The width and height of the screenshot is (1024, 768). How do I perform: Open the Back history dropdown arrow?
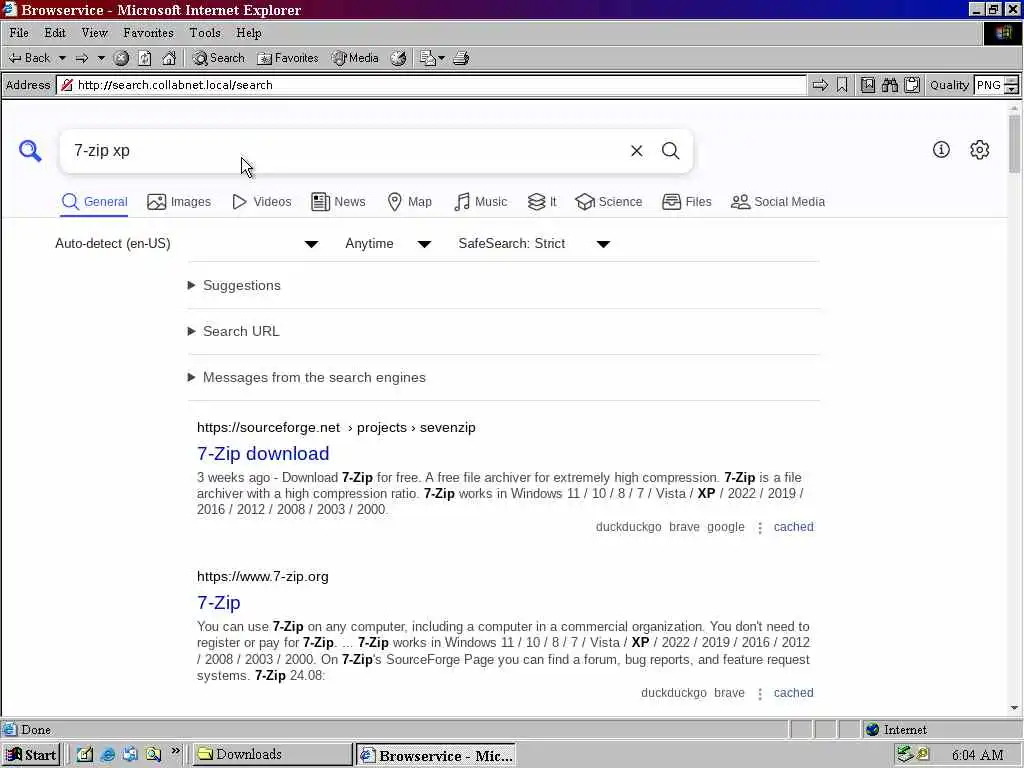click(x=62, y=58)
